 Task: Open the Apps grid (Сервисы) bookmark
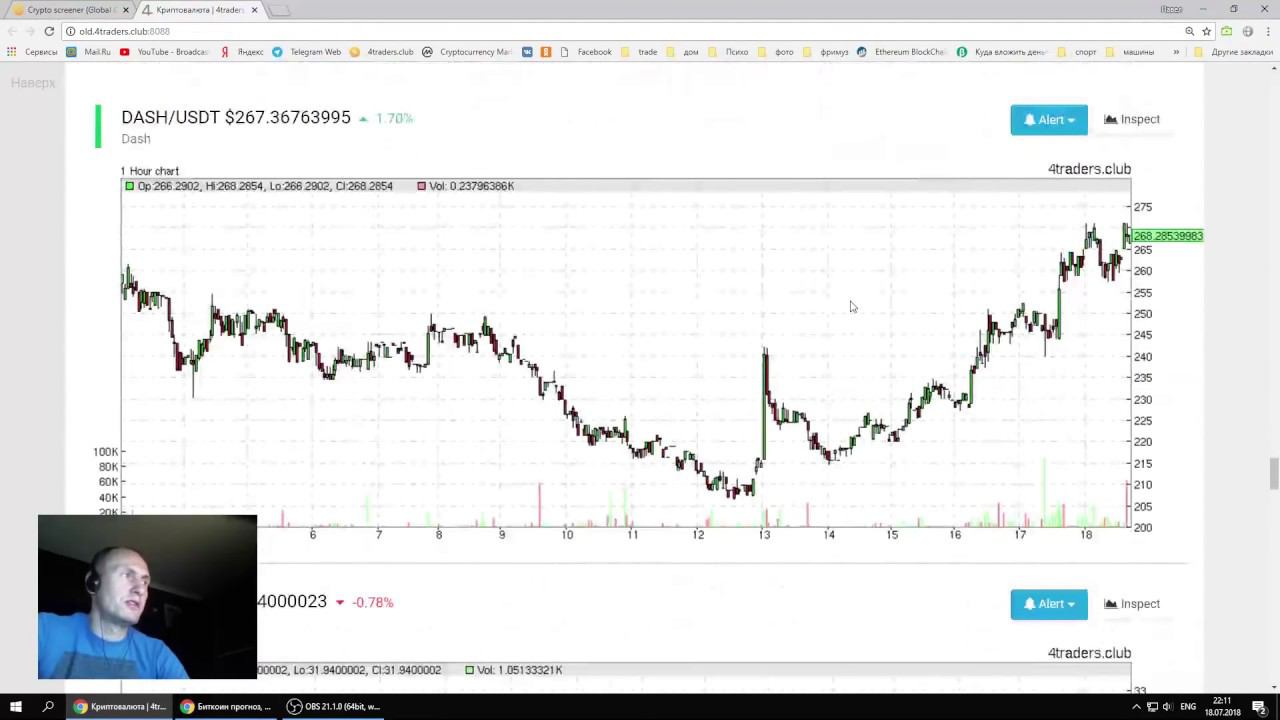pyautogui.click(x=32, y=52)
